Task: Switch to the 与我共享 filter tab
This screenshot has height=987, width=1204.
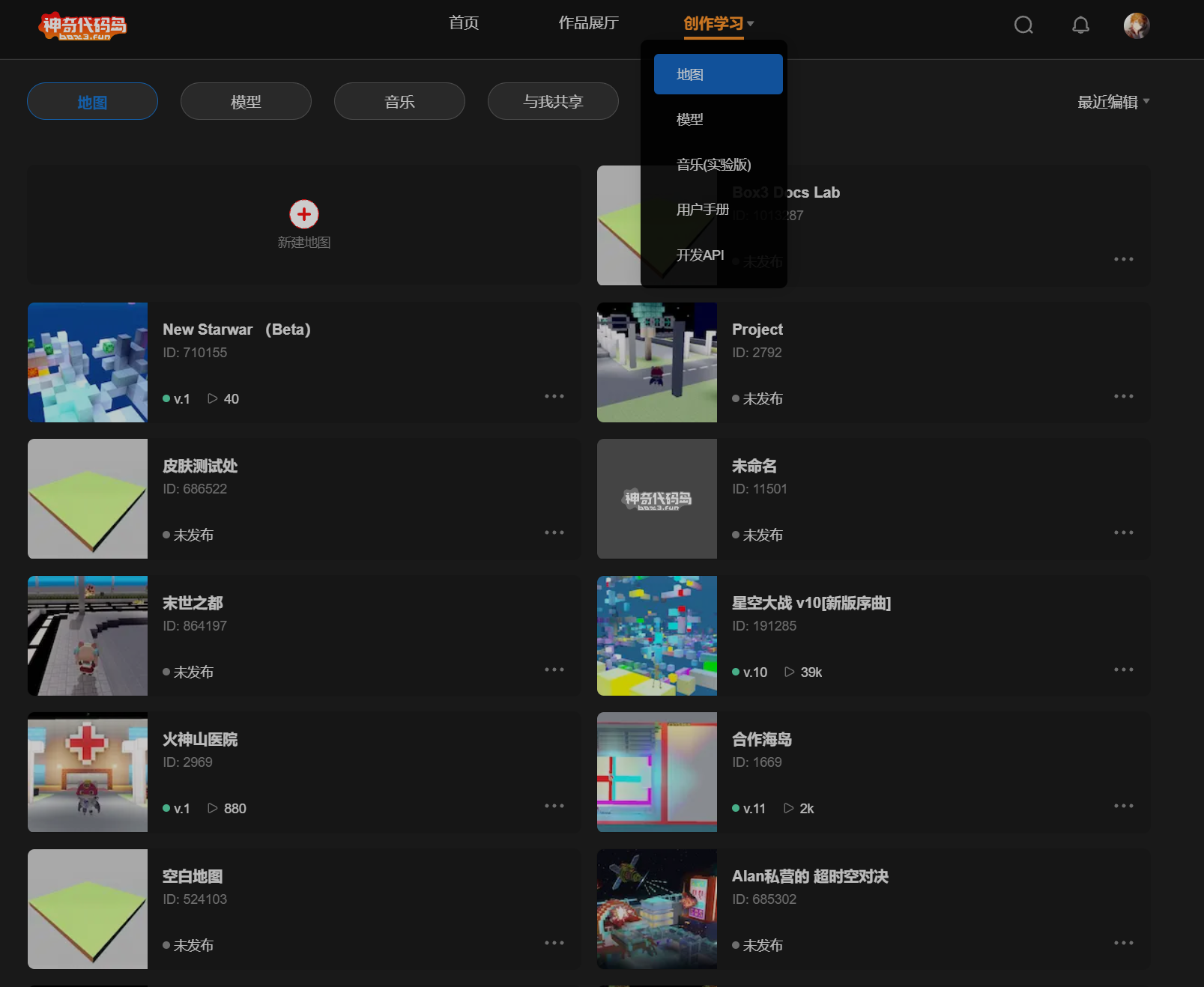Action: pos(553,101)
